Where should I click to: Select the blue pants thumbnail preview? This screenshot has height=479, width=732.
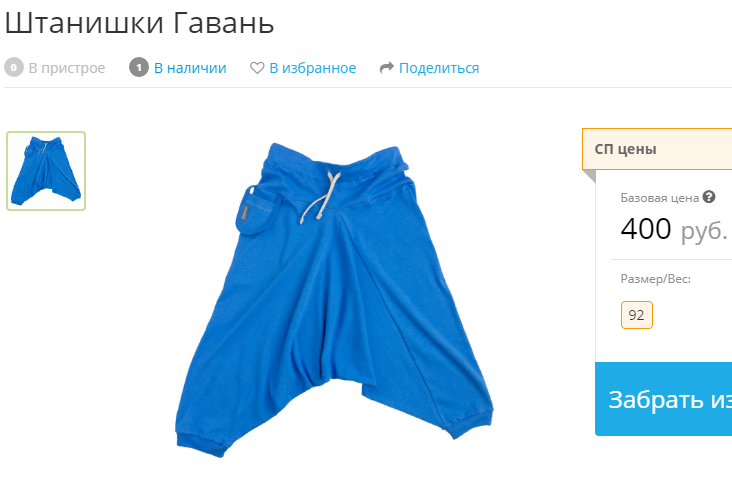pyautogui.click(x=46, y=171)
